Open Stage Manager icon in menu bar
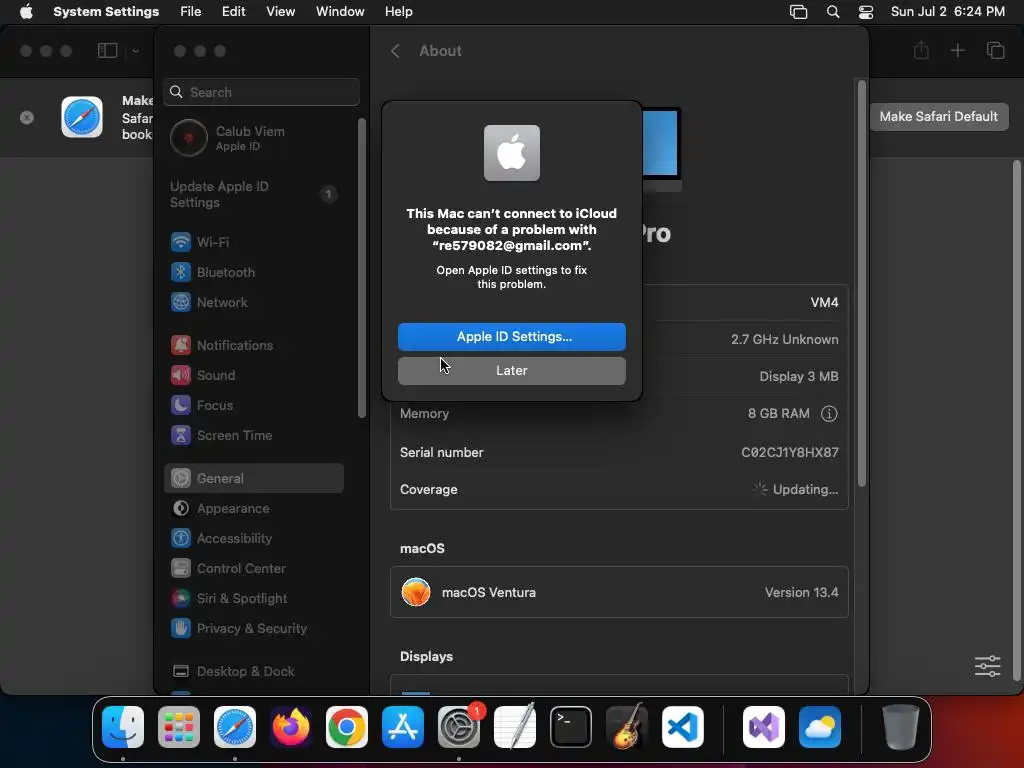Screen dimensions: 1024x768 (798, 12)
